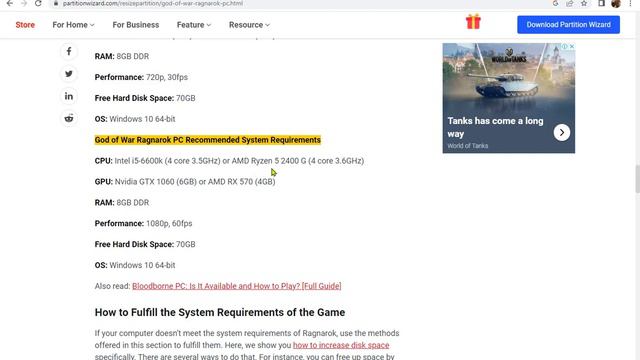The height and width of the screenshot is (360, 640).
Task: Expand the Resource dropdown menu
Action: pos(249,25)
